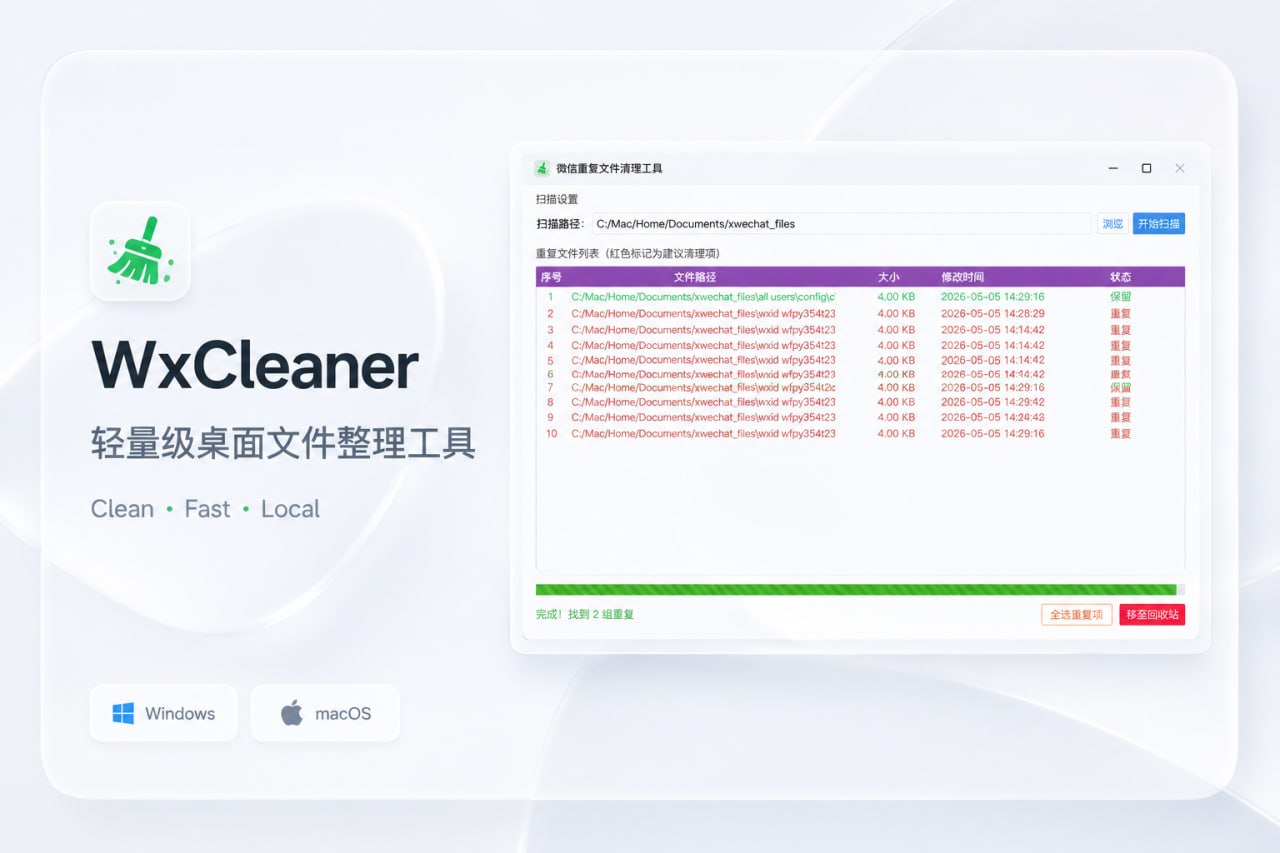Screen dimensions: 1280x853
Task: Click the 重复 status in row 5
Action: (x=1120, y=360)
